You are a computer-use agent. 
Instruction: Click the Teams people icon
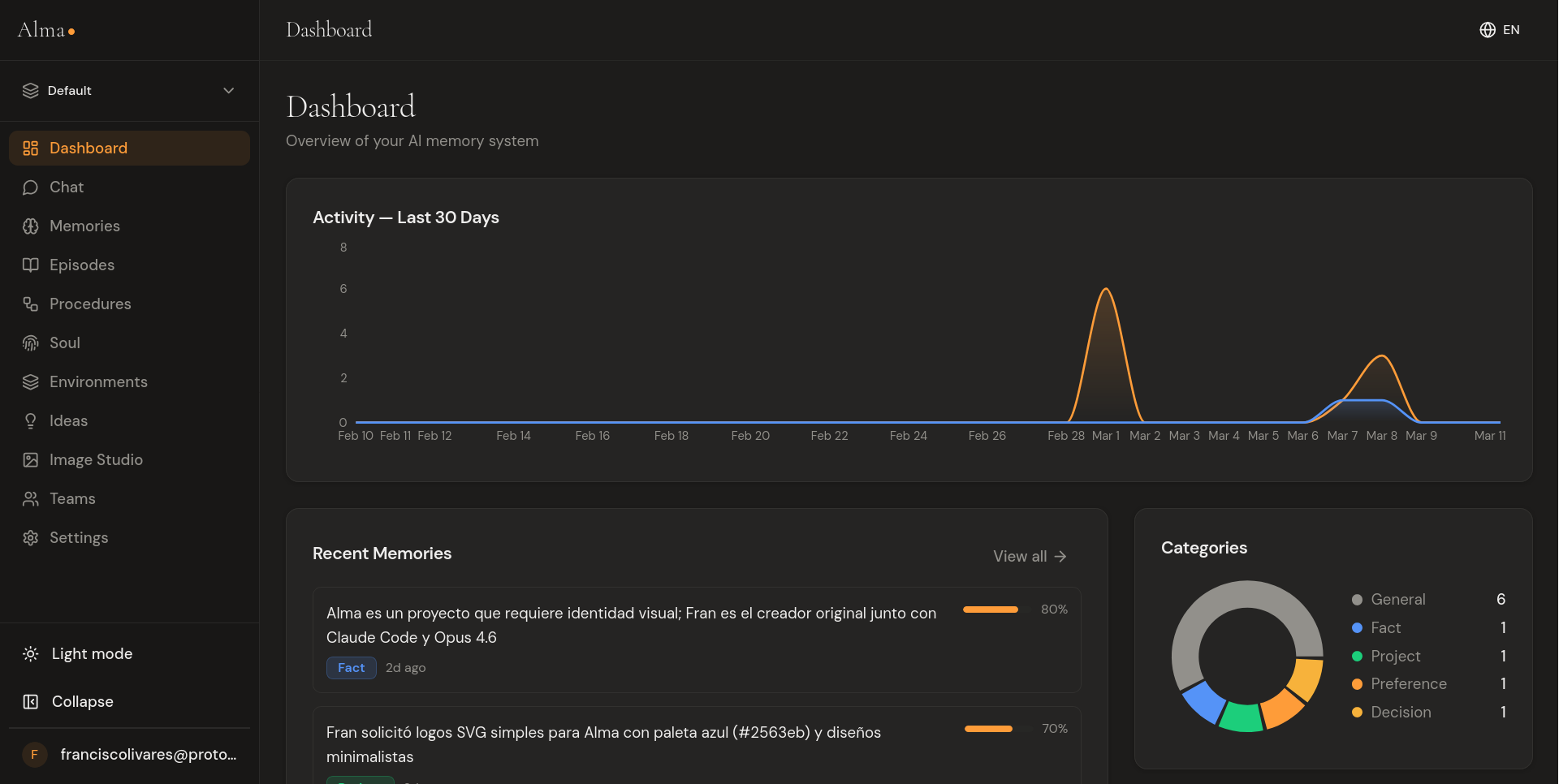31,498
